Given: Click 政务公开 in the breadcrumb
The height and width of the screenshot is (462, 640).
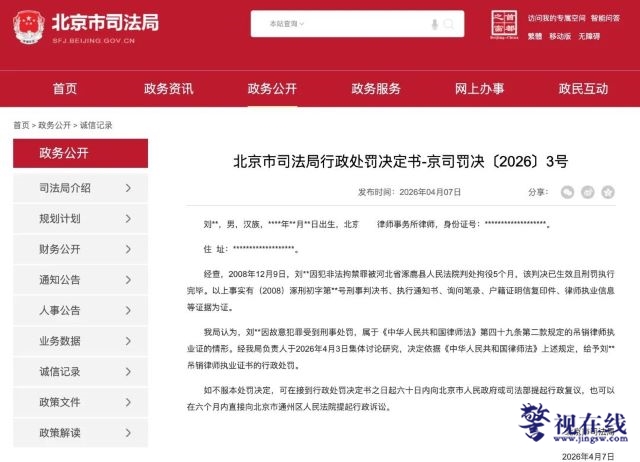Looking at the screenshot, I should point(54,125).
